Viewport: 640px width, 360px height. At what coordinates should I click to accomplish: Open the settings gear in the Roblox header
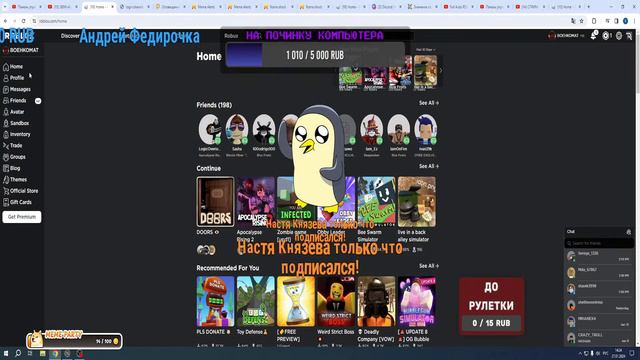pyautogui.click(x=619, y=36)
